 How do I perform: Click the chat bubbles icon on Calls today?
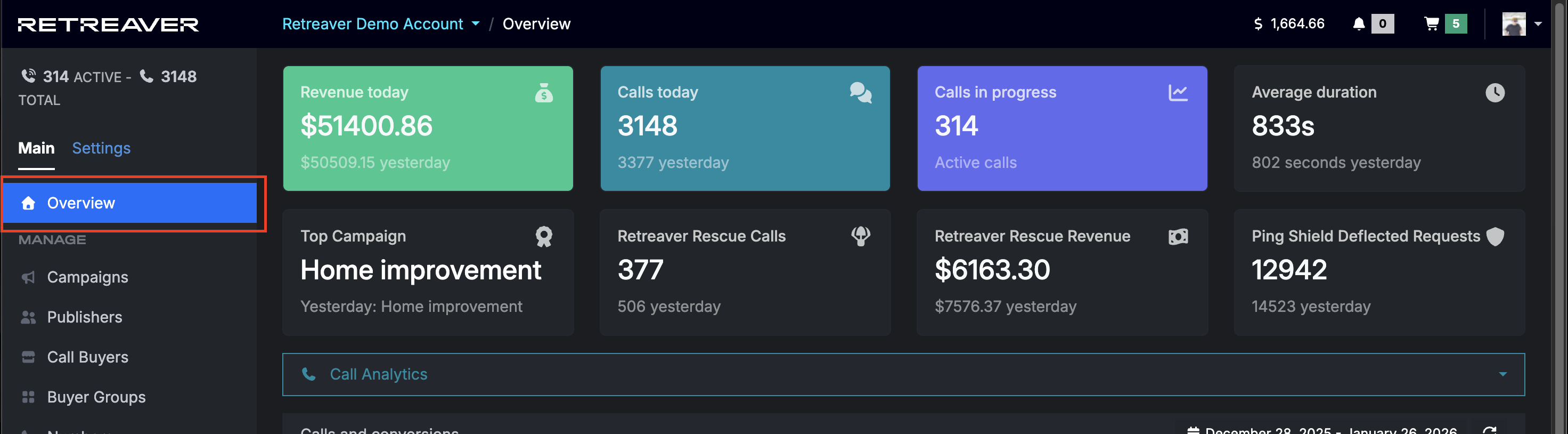tap(861, 93)
